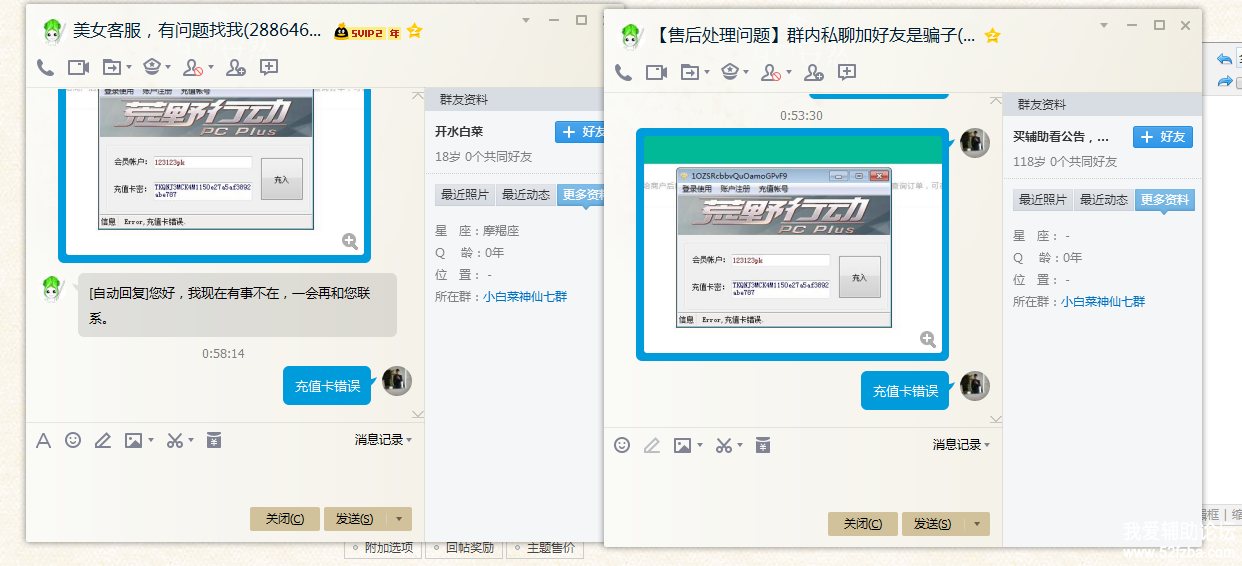
Task: Click 关闭(C) button in left chat
Action: [285, 519]
